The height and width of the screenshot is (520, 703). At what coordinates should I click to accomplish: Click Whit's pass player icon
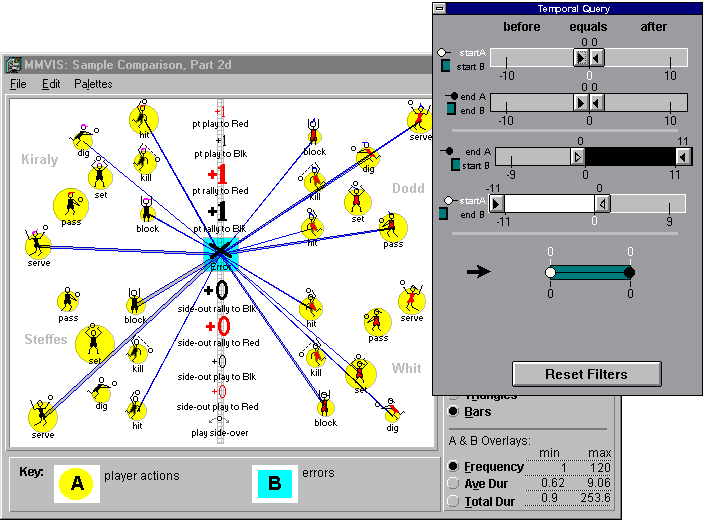point(378,321)
